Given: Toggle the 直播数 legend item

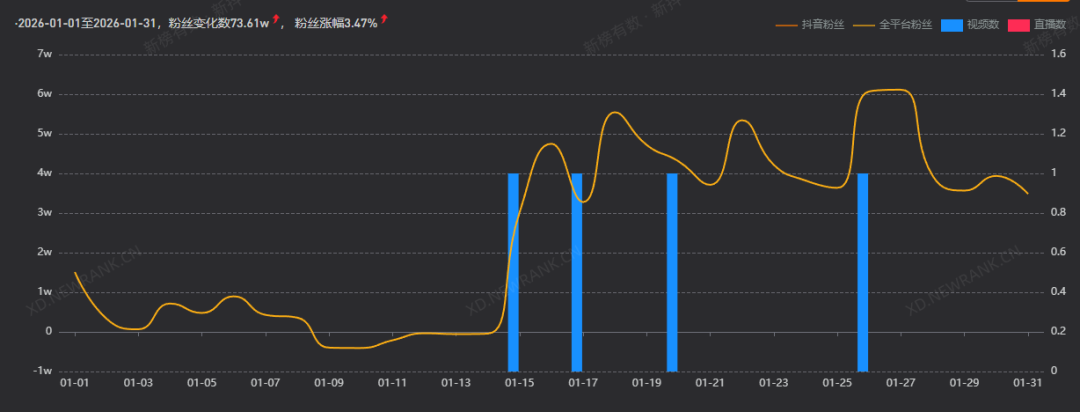Looking at the screenshot, I should (1051, 24).
